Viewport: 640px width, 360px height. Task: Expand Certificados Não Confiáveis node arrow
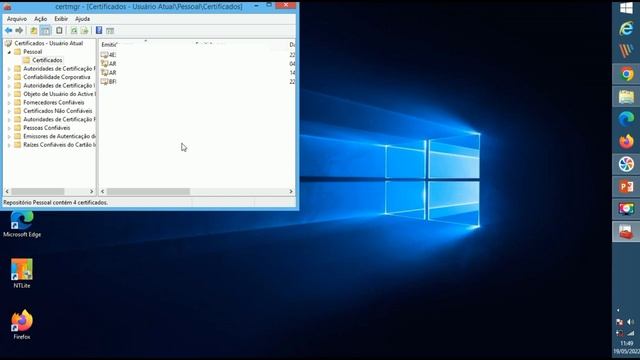pyautogui.click(x=9, y=111)
